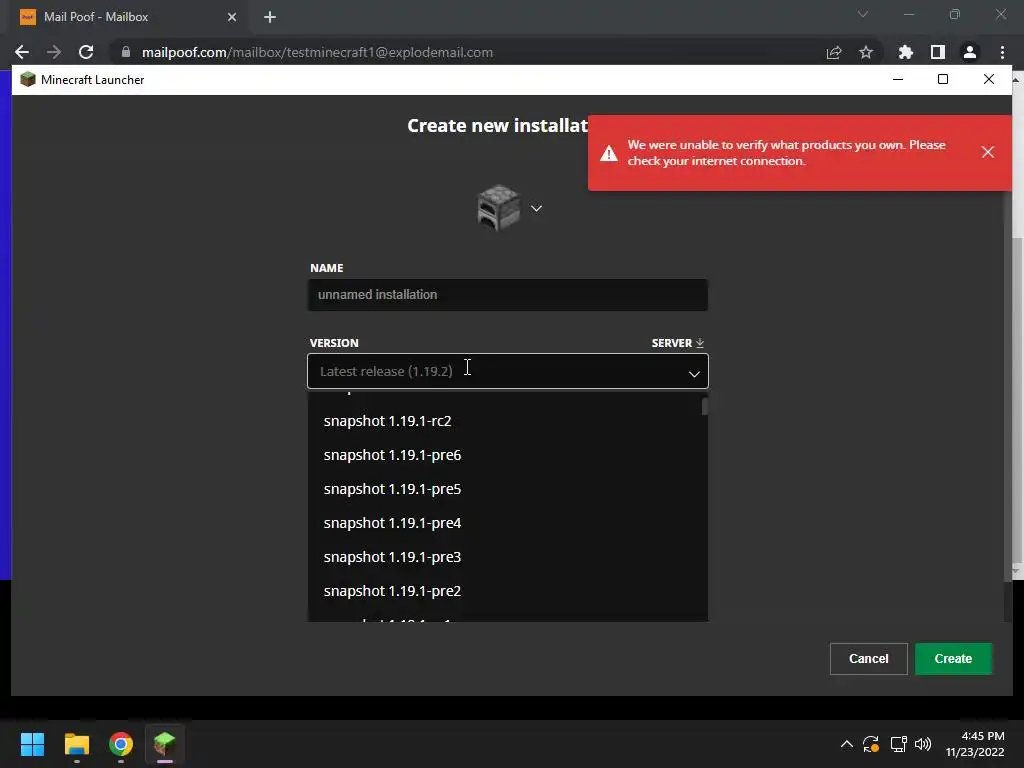
Task: Click the Minecraft Launcher title bar icon
Action: pyautogui.click(x=27, y=80)
